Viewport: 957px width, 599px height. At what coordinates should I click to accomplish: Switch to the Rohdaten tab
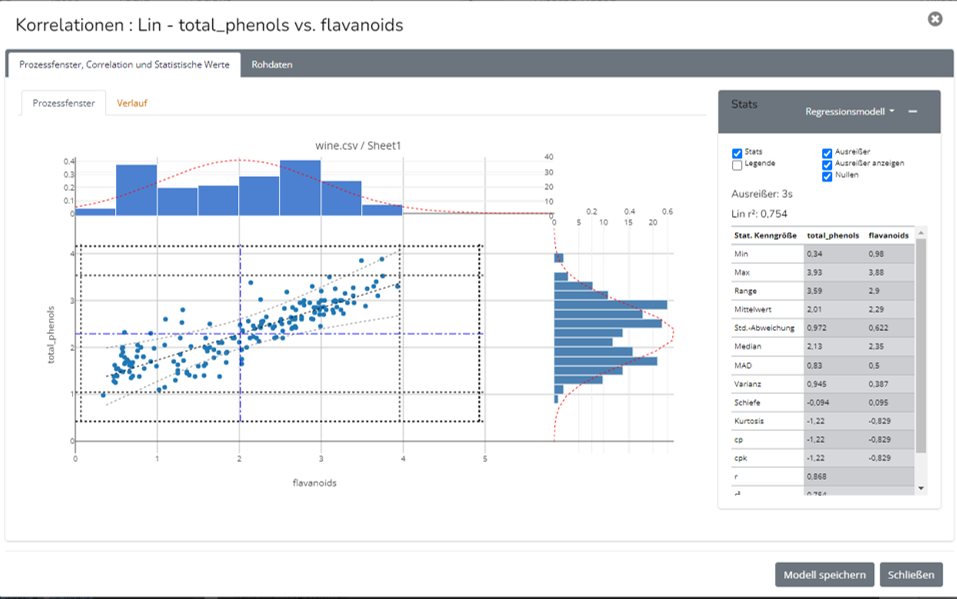pos(272,64)
